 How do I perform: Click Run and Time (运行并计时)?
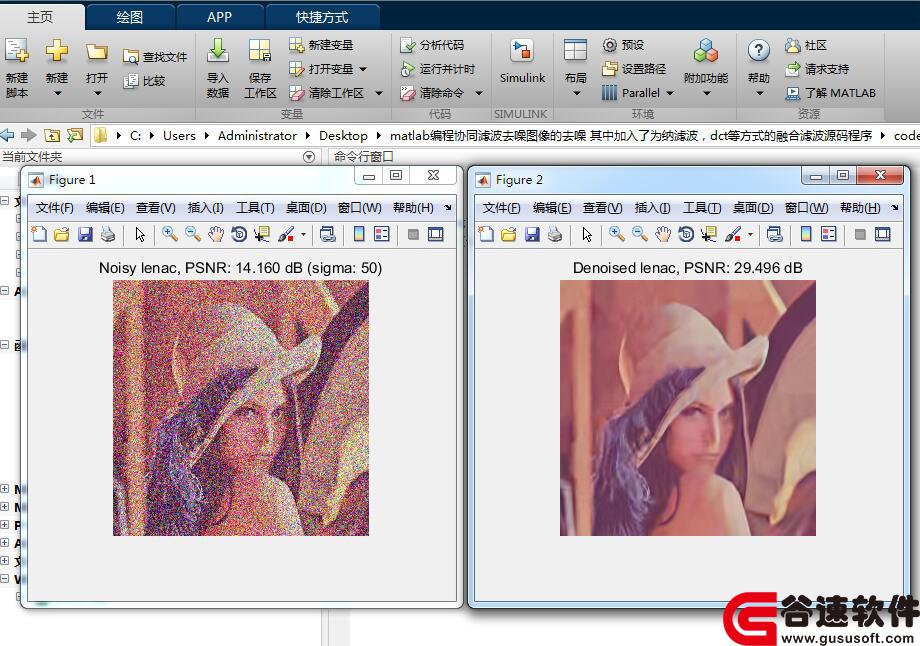437,69
